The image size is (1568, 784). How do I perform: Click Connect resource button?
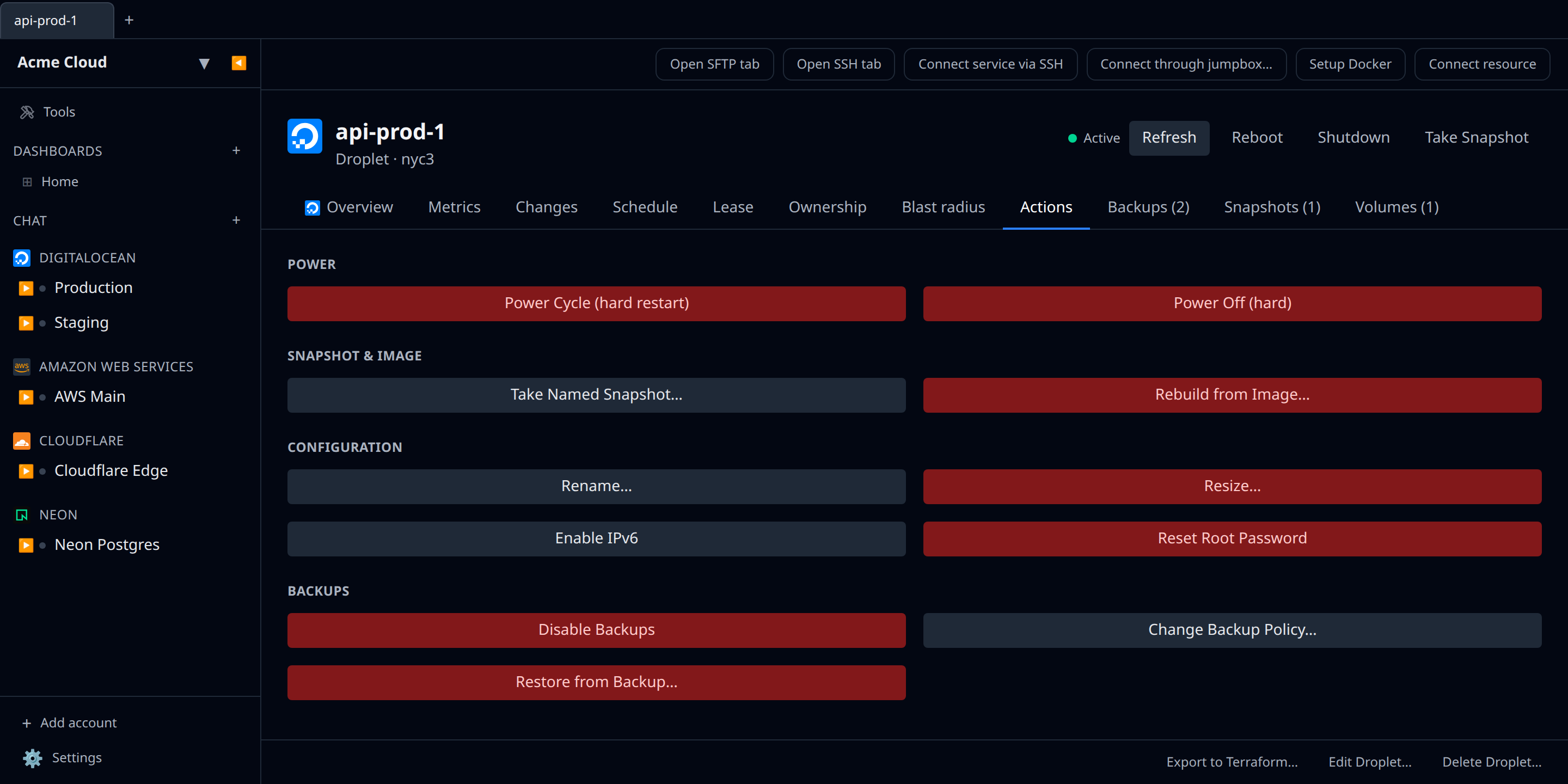point(1482,64)
